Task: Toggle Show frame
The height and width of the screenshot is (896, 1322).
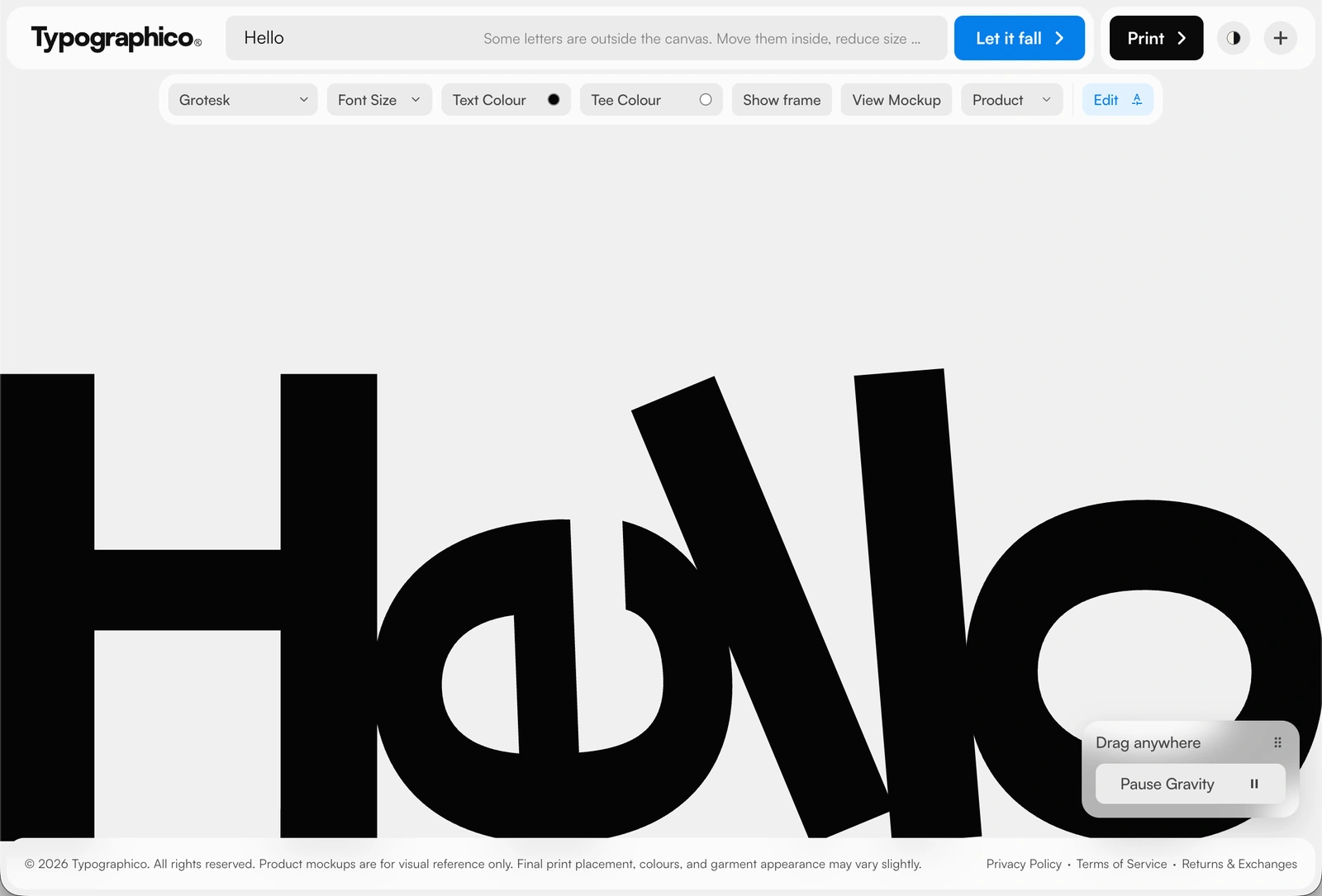Action: (782, 100)
